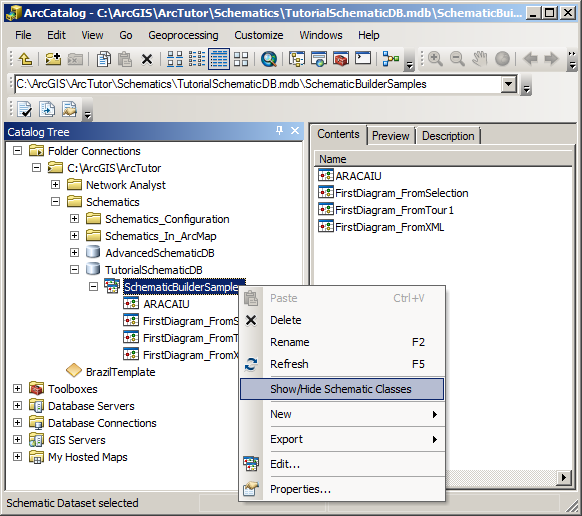The height and width of the screenshot is (516, 582).
Task: Open the Customize menu
Action: point(259,35)
